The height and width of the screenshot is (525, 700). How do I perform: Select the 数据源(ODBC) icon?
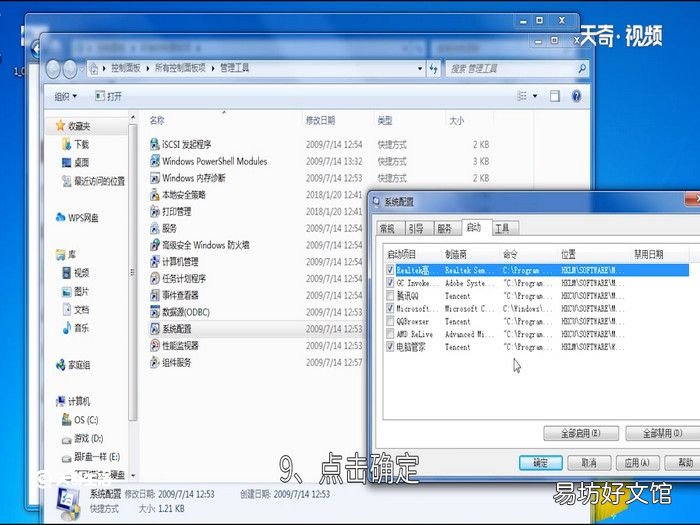(154, 312)
